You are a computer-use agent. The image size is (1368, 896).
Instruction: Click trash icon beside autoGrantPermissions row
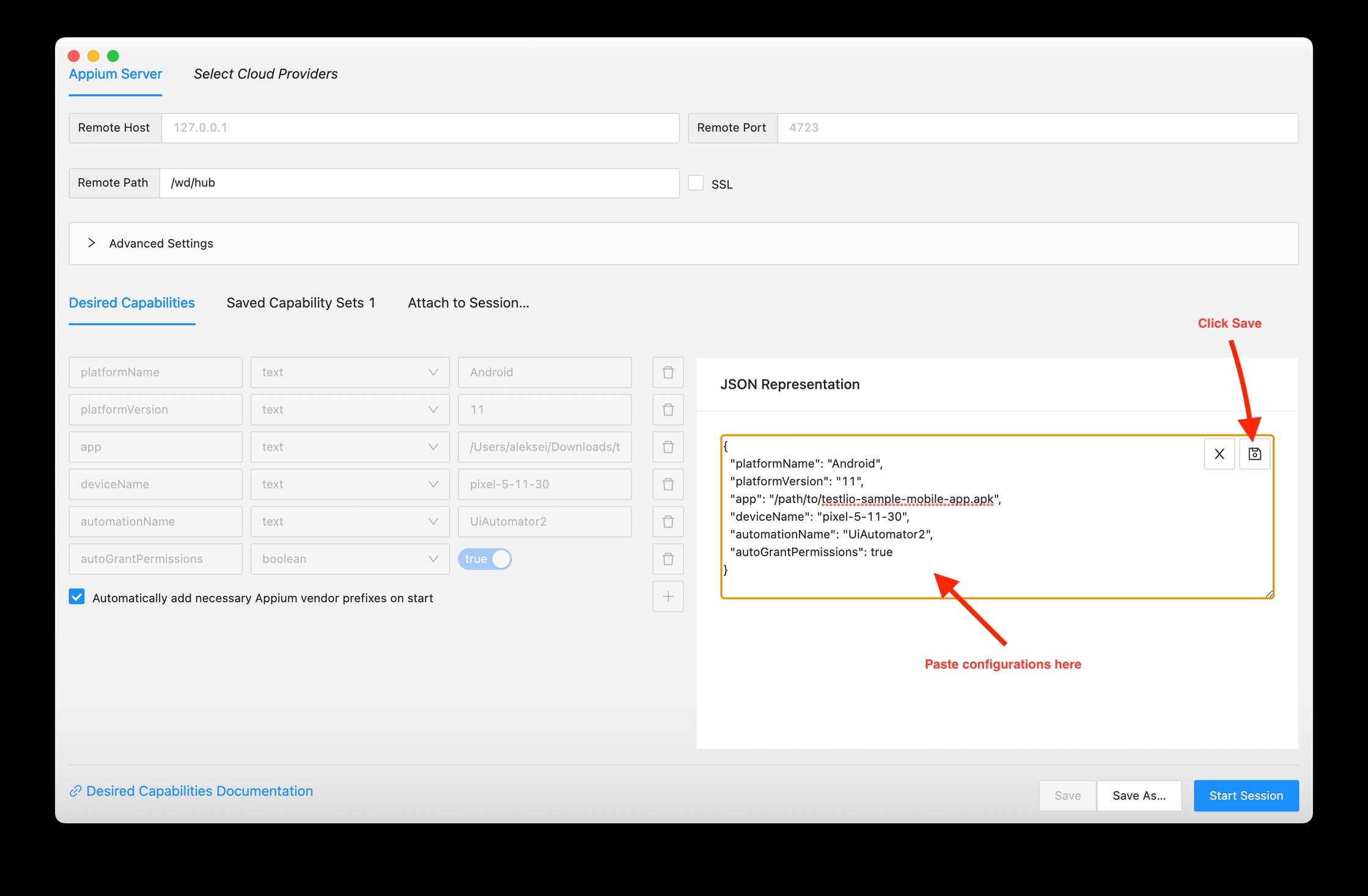pyautogui.click(x=667, y=559)
